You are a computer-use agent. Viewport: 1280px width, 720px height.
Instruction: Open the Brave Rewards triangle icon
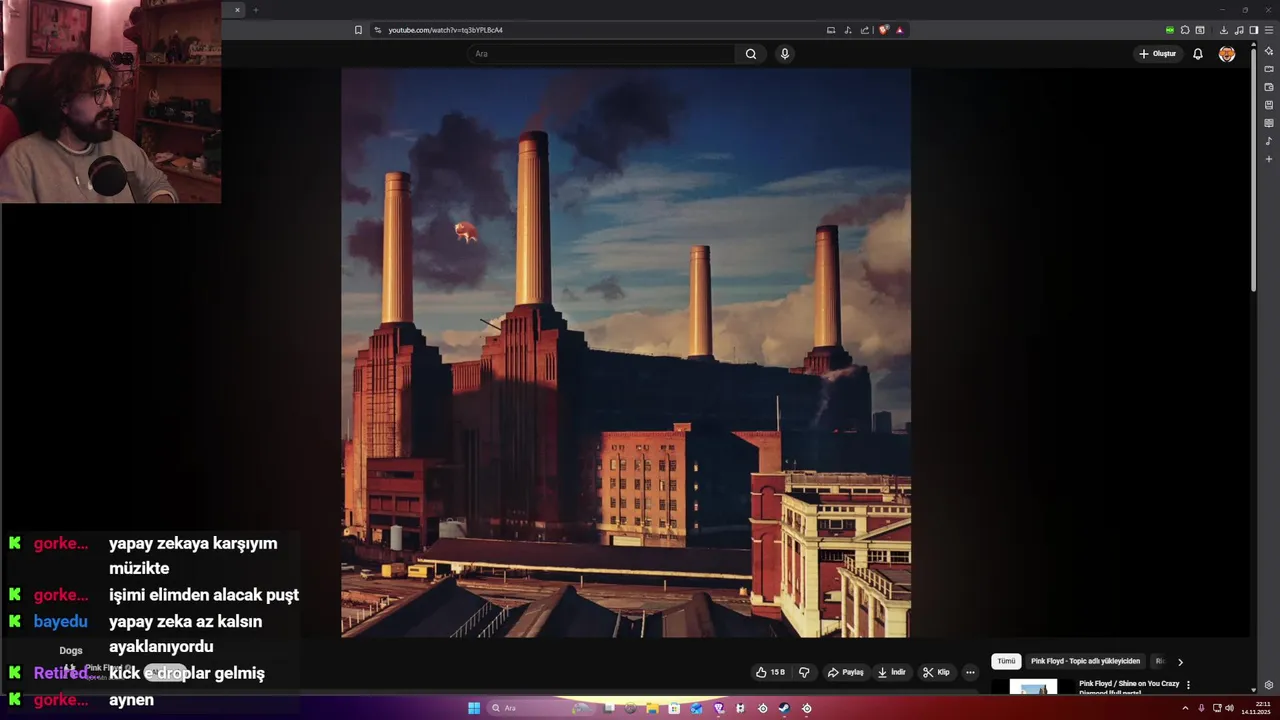pyautogui.click(x=900, y=30)
